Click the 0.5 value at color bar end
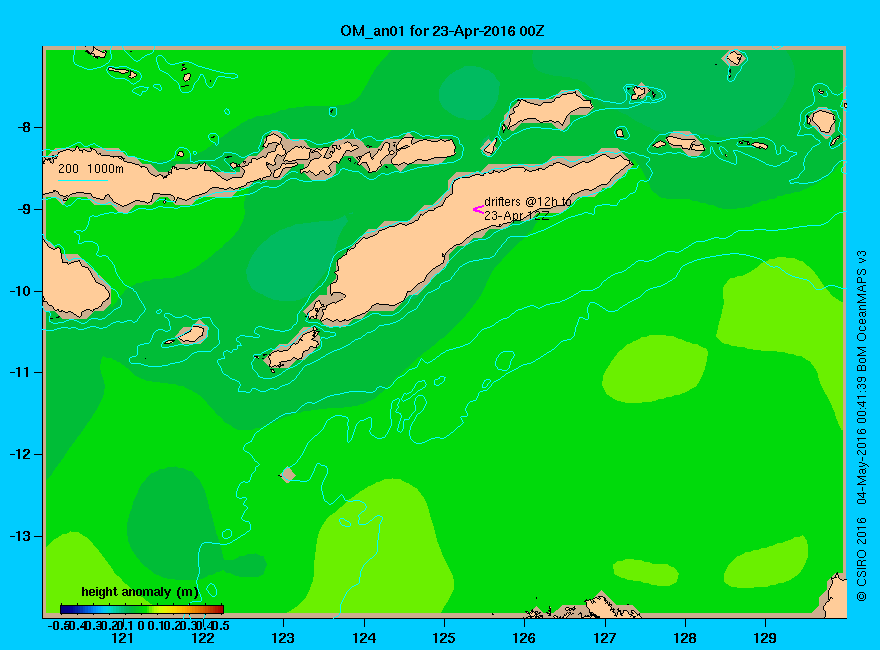Screen dimensions: 880x650 coord(222,625)
